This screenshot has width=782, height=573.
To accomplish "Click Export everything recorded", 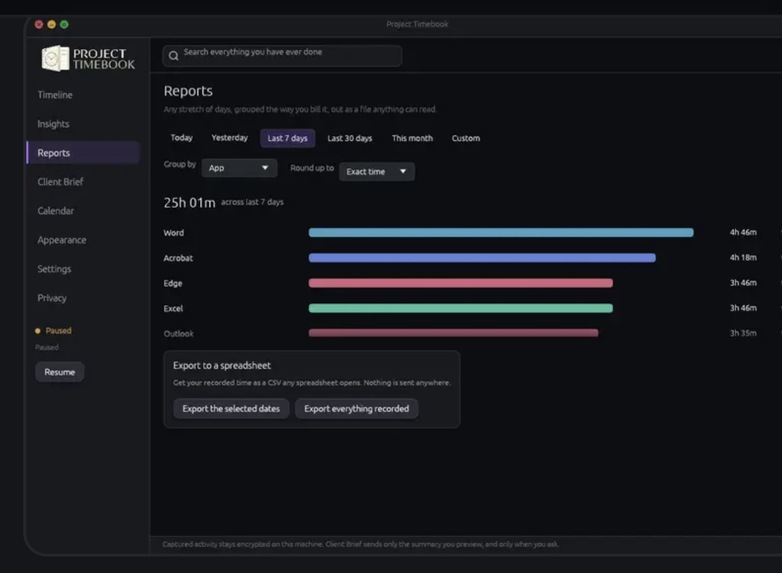I will (357, 408).
